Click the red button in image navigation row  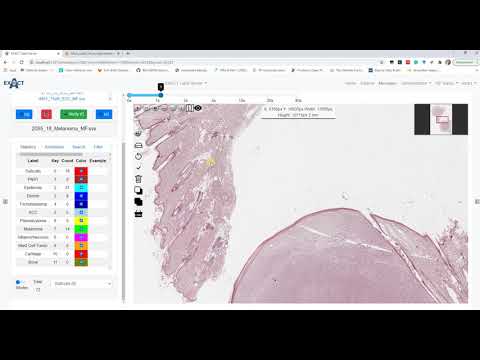point(46,114)
